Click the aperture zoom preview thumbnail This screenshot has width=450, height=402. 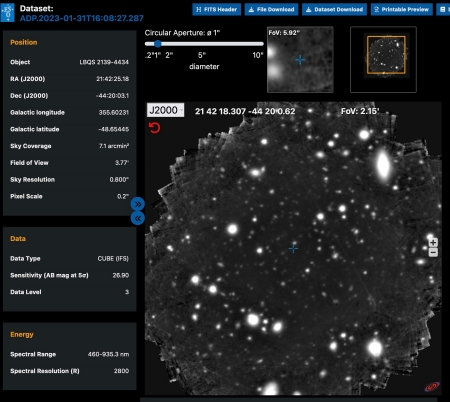300,60
